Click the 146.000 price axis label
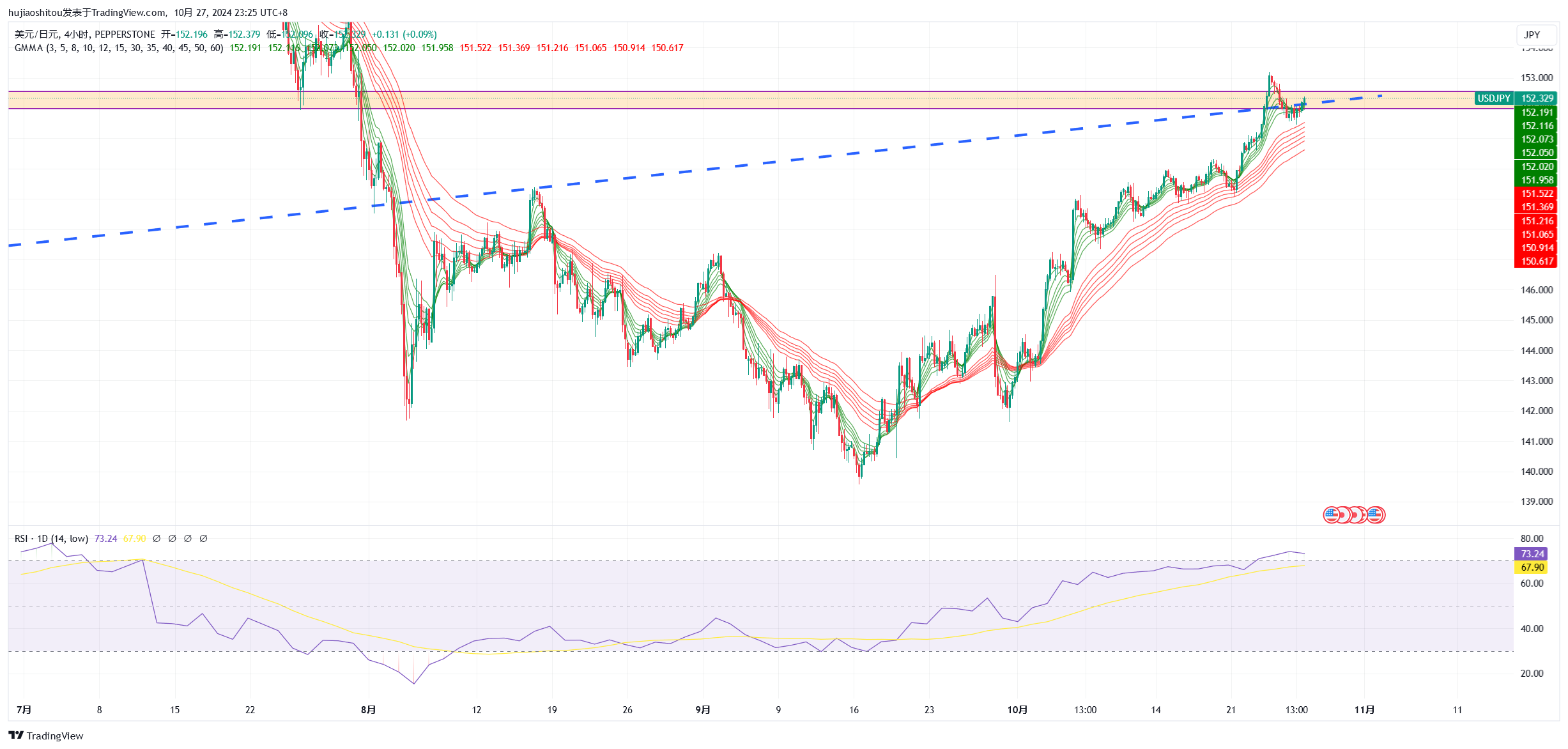The image size is (1568, 749). pyautogui.click(x=1536, y=290)
